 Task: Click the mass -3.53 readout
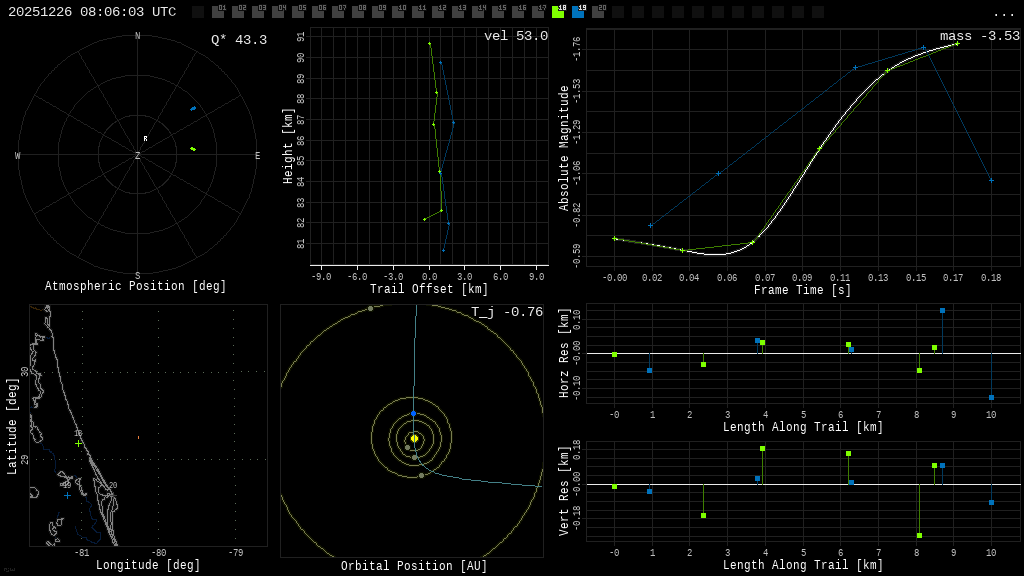coord(979,36)
